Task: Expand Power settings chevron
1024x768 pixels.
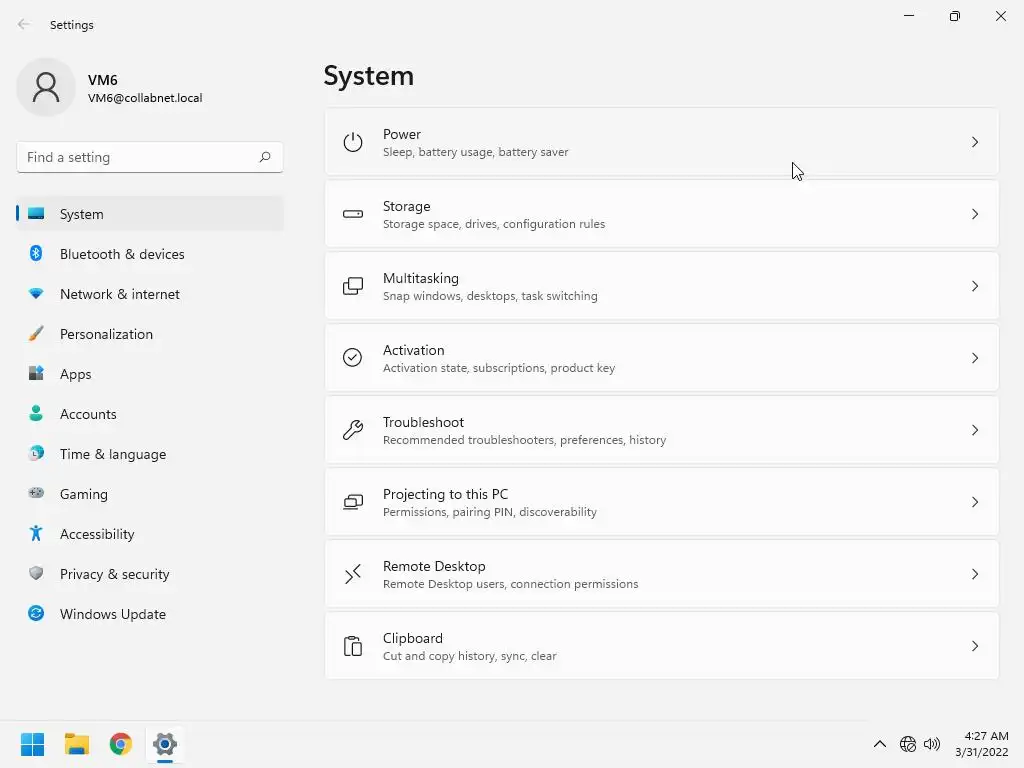Action: 974,142
